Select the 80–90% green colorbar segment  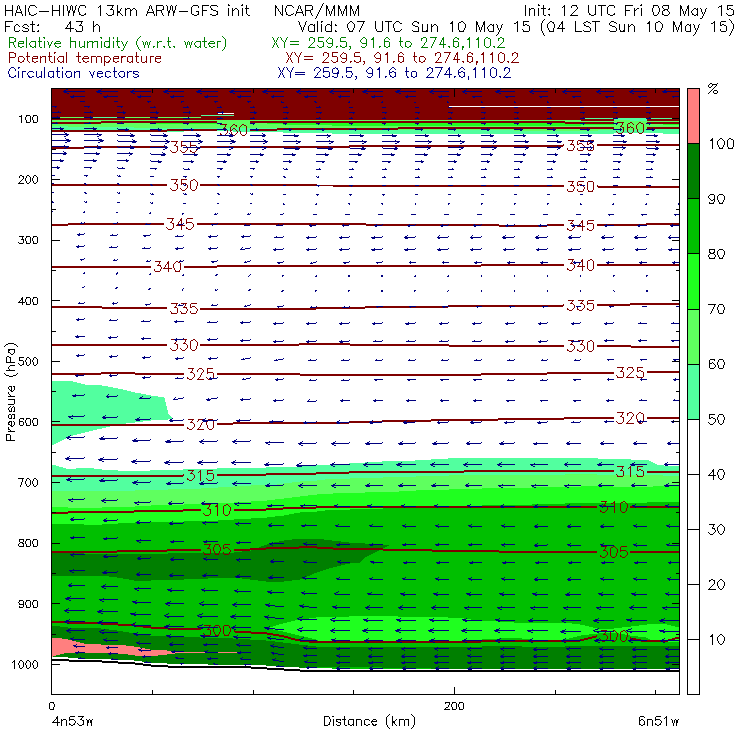coord(693,226)
